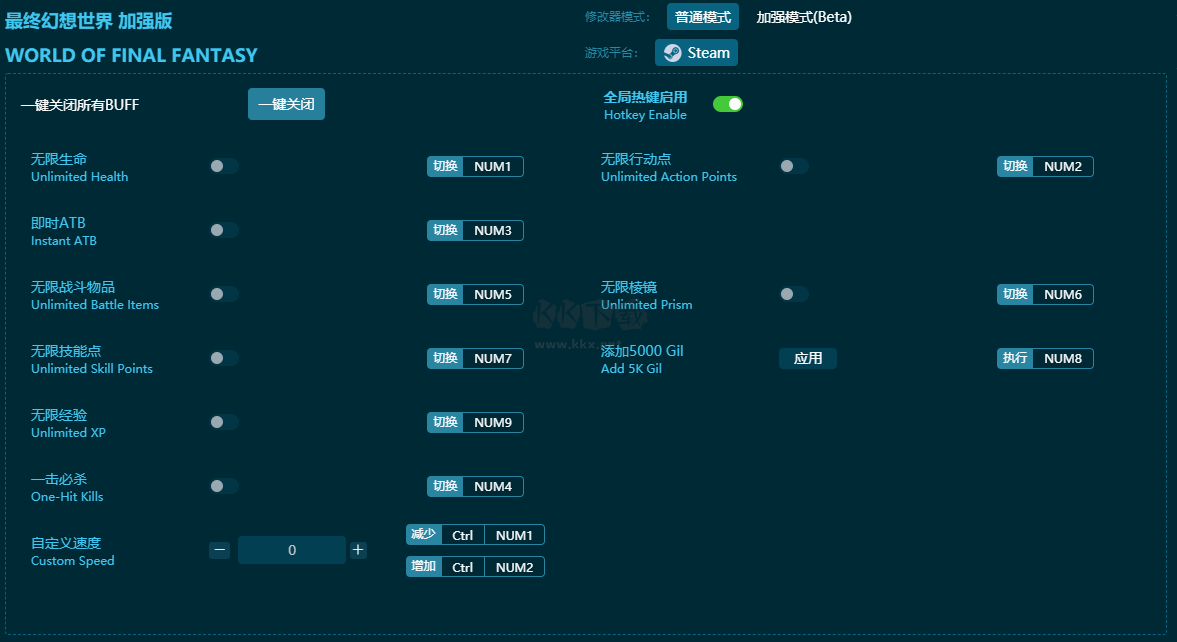This screenshot has height=642, width=1177.
Task: Enable Unlimited Action Points toggle
Action: click(794, 166)
